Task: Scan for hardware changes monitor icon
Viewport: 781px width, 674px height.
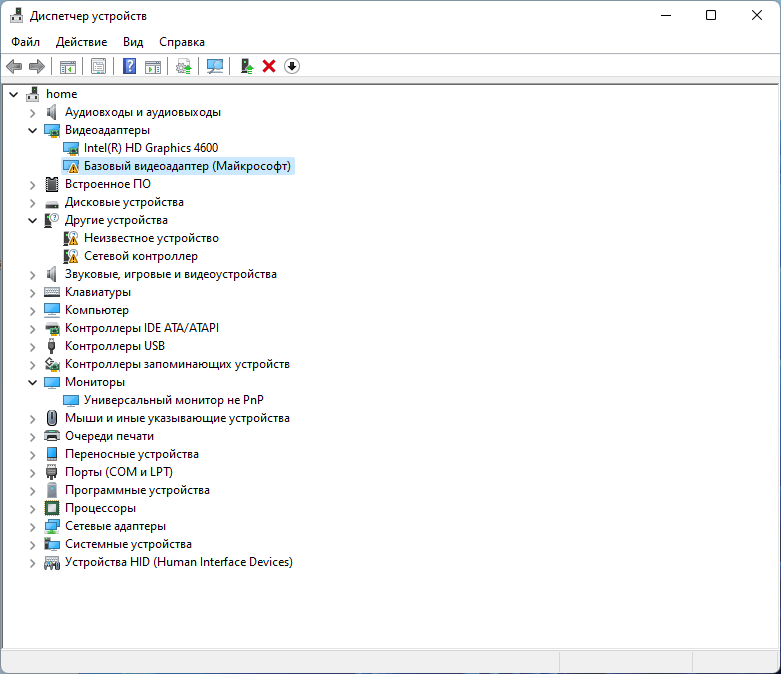Action: pyautogui.click(x=215, y=66)
